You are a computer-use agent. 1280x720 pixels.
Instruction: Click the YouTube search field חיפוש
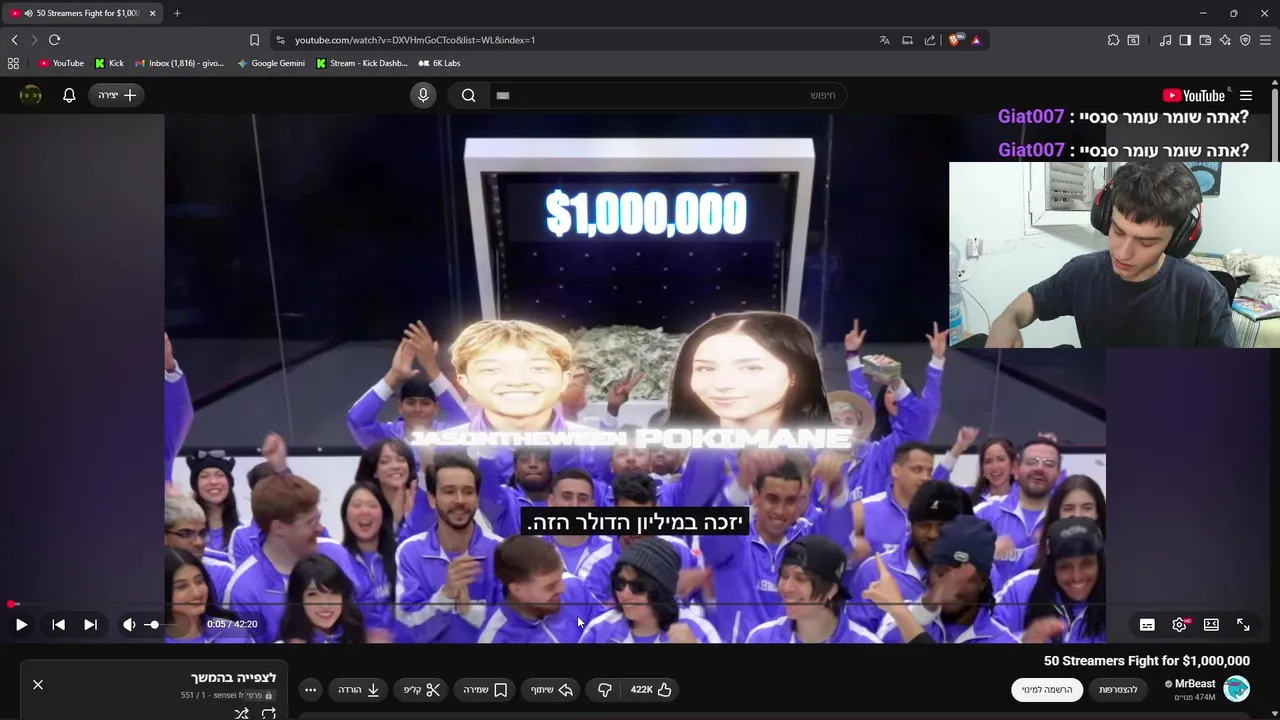(668, 95)
